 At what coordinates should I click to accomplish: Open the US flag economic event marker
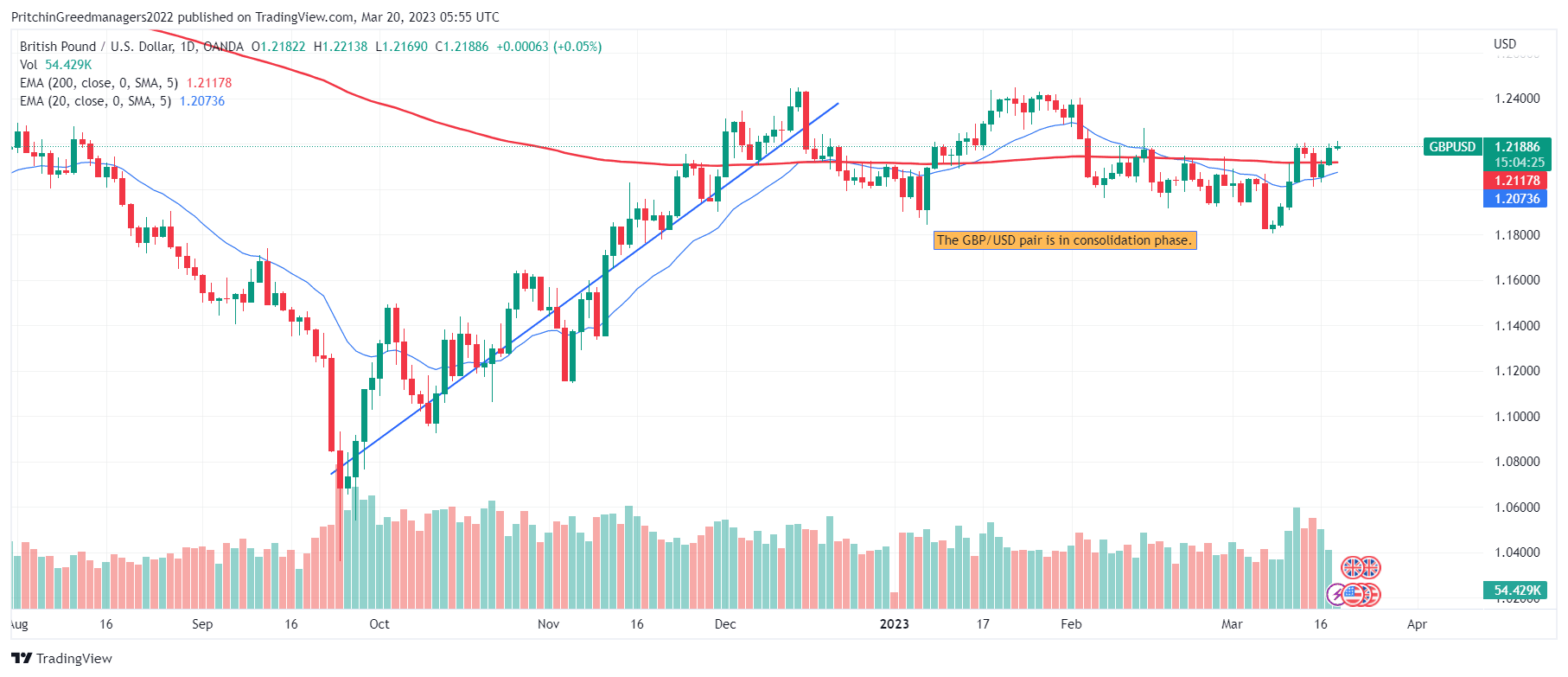pyautogui.click(x=1353, y=594)
